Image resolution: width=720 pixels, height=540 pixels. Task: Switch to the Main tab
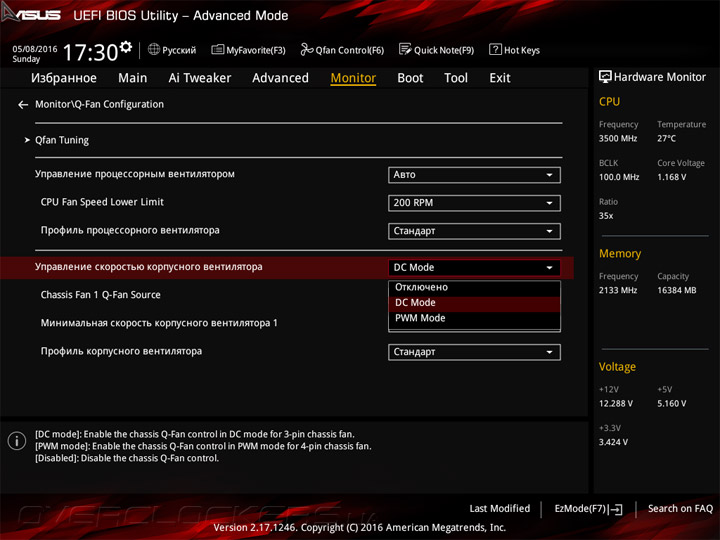[132, 78]
